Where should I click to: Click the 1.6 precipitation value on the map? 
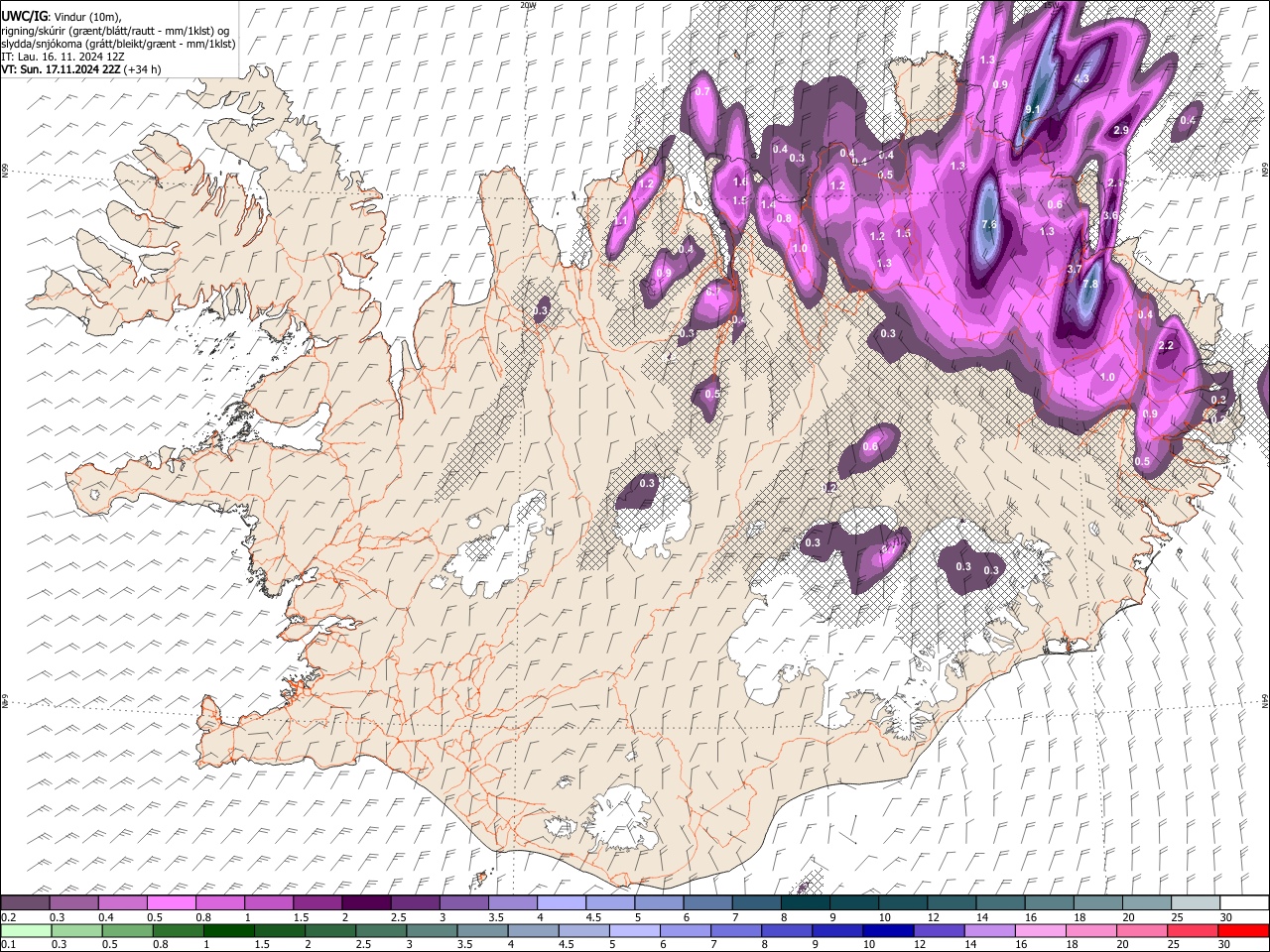740,182
